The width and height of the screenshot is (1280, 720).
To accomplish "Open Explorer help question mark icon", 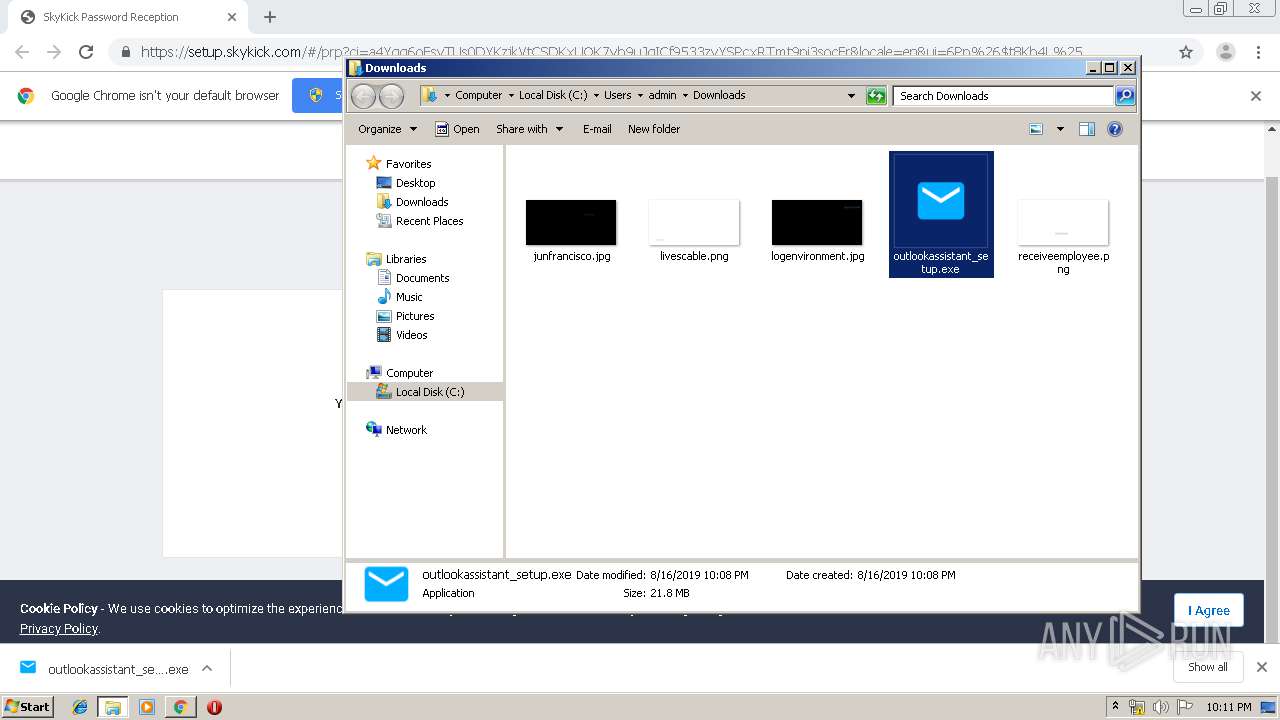I will 1115,129.
